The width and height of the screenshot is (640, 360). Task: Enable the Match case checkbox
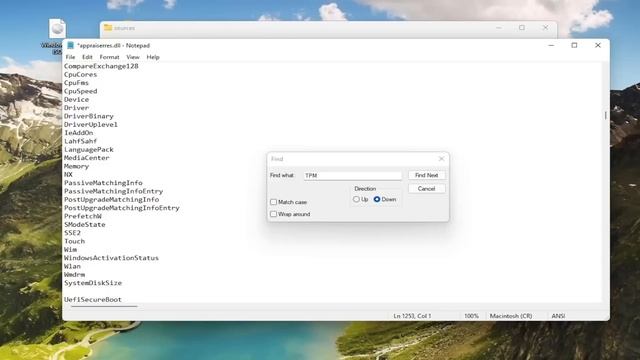coord(273,202)
